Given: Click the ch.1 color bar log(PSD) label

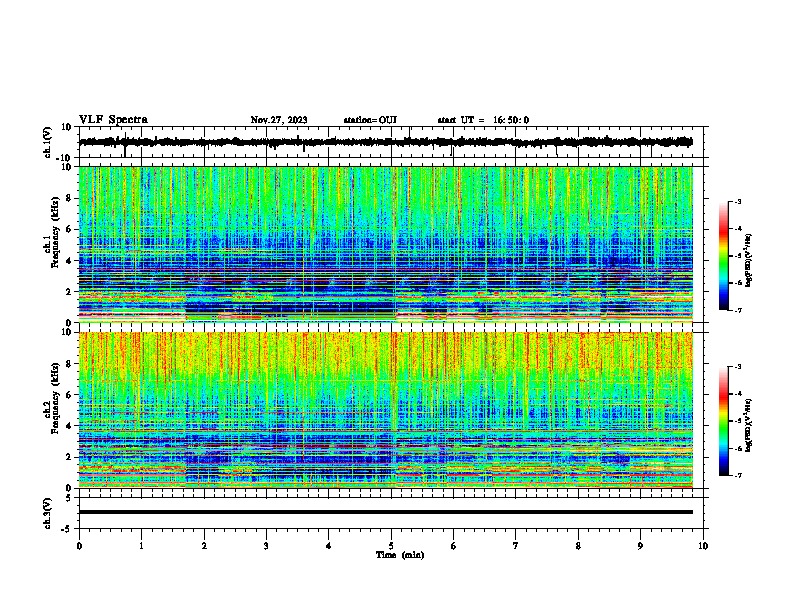Looking at the screenshot, I should 749,260.
